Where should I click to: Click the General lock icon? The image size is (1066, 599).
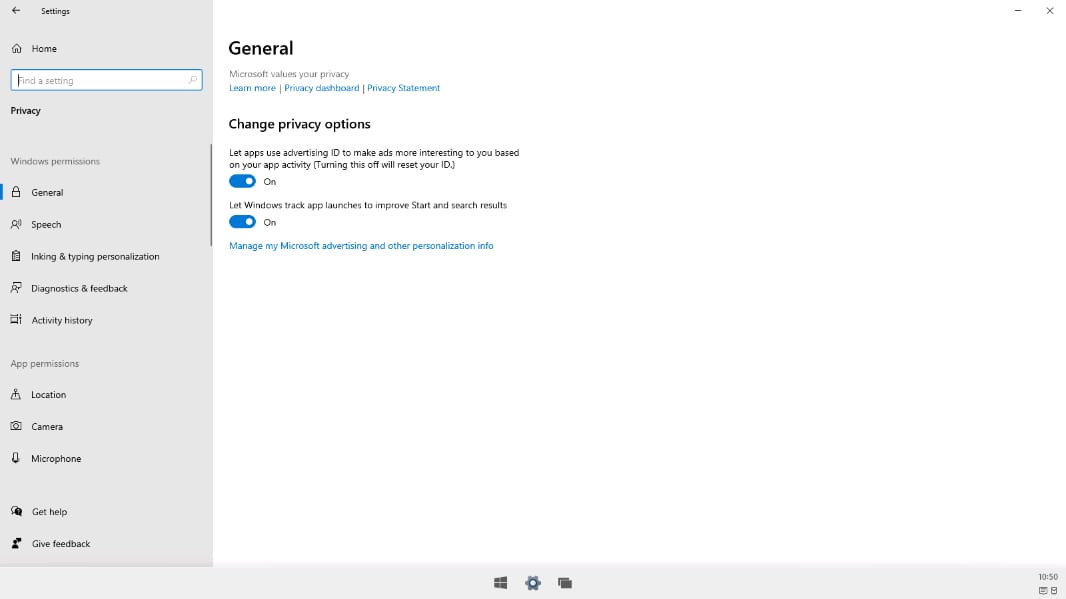click(x=16, y=192)
